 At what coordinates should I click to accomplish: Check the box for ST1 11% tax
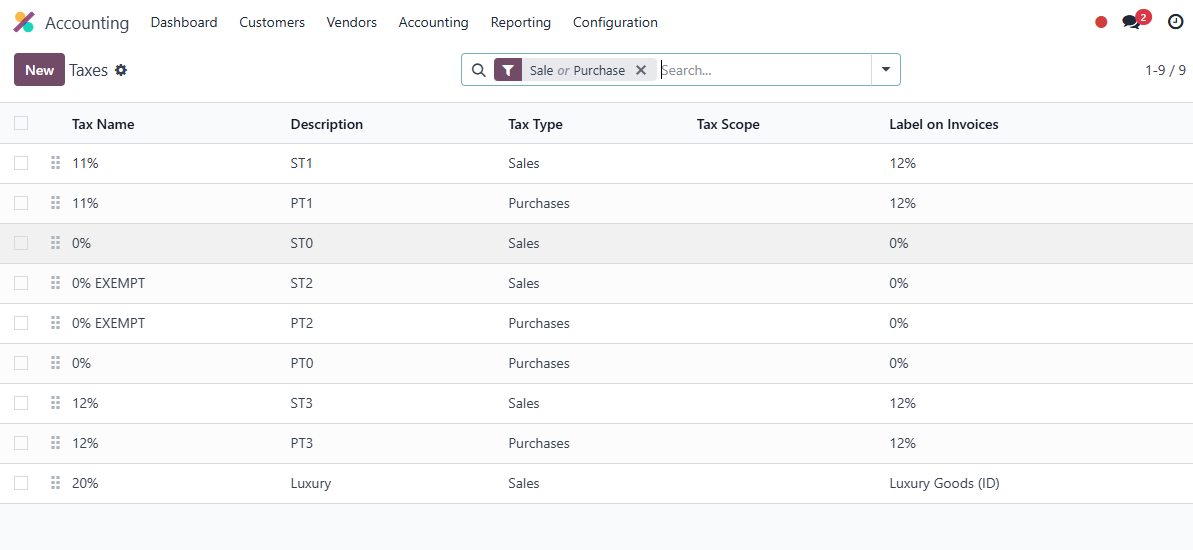pyautogui.click(x=21, y=163)
